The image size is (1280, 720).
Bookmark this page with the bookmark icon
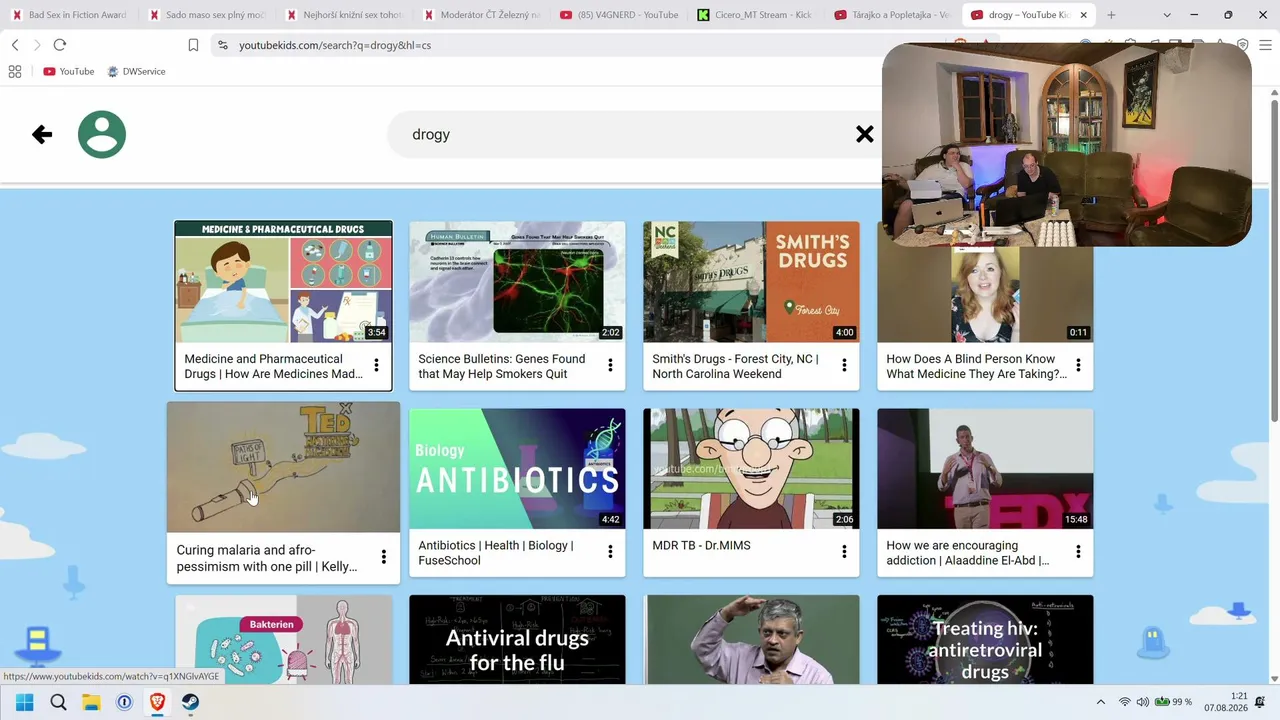(194, 45)
